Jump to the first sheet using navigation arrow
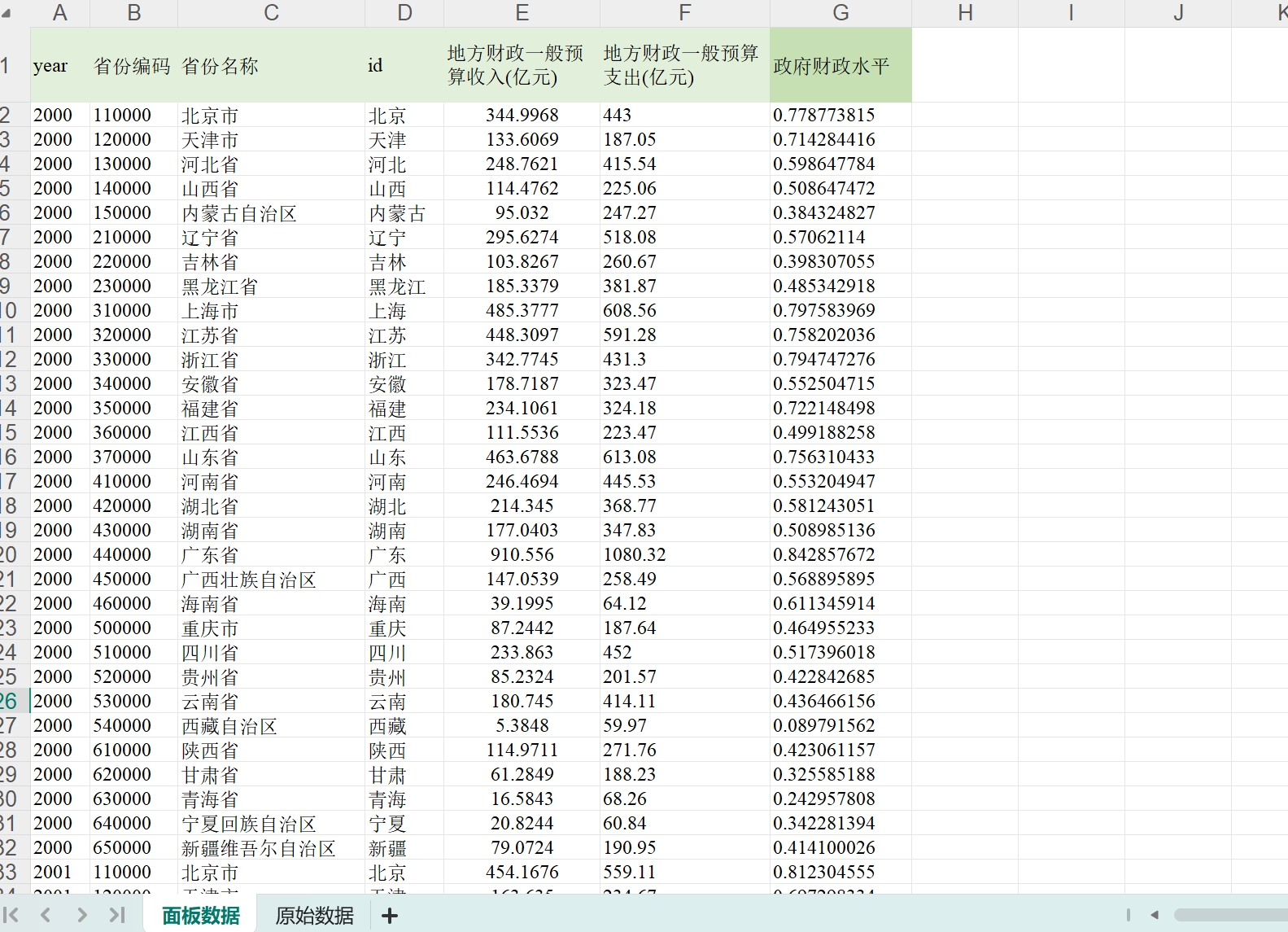Screen dimensions: 1288x932 11,915
